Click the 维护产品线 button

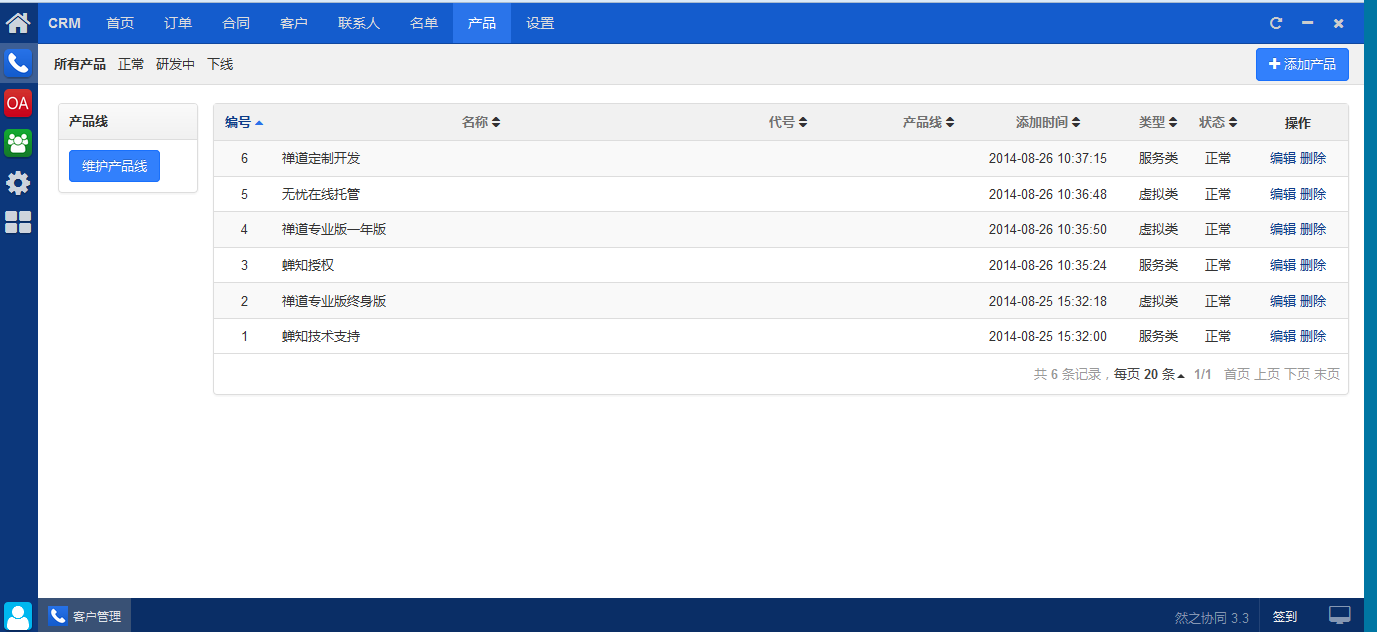pos(115,166)
